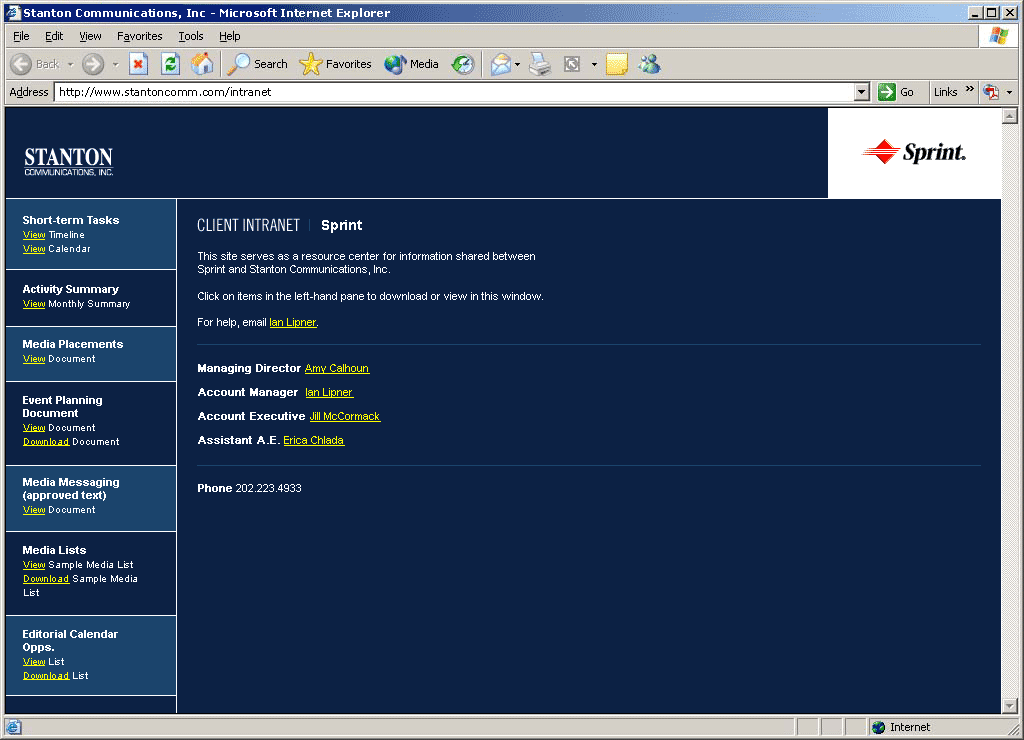Click inside the Address URL field
The width and height of the screenshot is (1024, 740).
tap(450, 92)
